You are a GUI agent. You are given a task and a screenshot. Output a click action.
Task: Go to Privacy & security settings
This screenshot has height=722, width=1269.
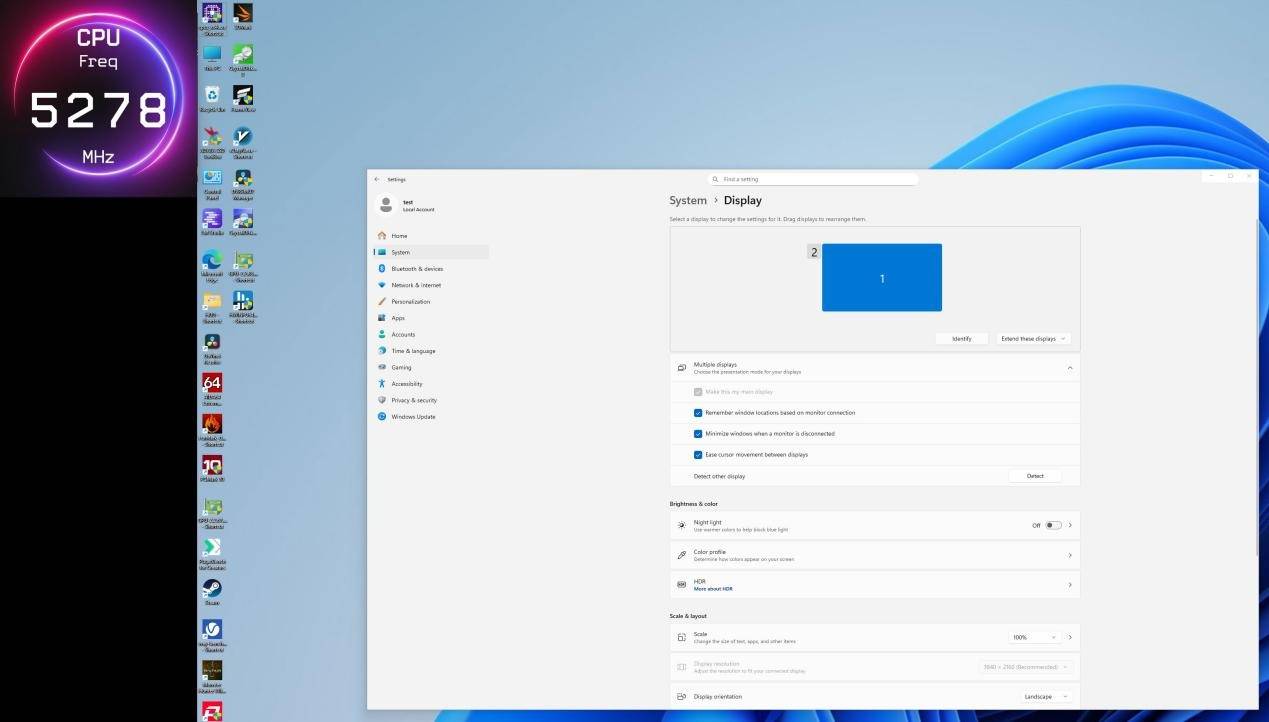click(413, 400)
